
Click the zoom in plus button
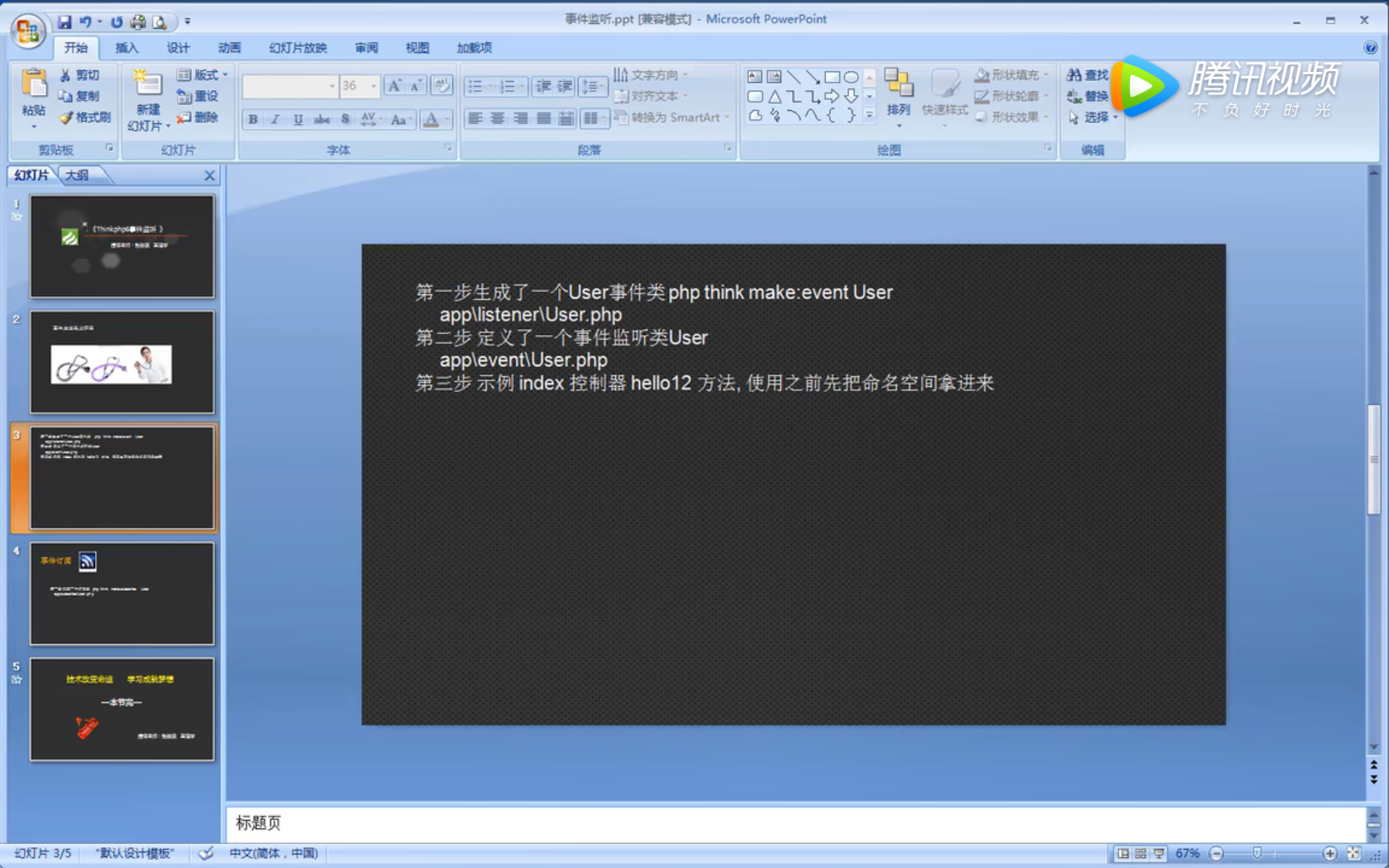point(1329,853)
